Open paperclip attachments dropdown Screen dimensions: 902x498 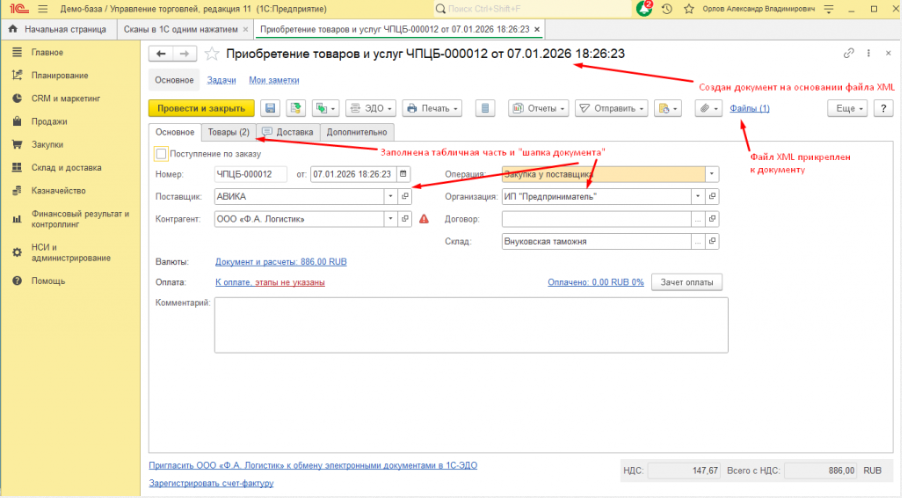pyautogui.click(x=708, y=108)
